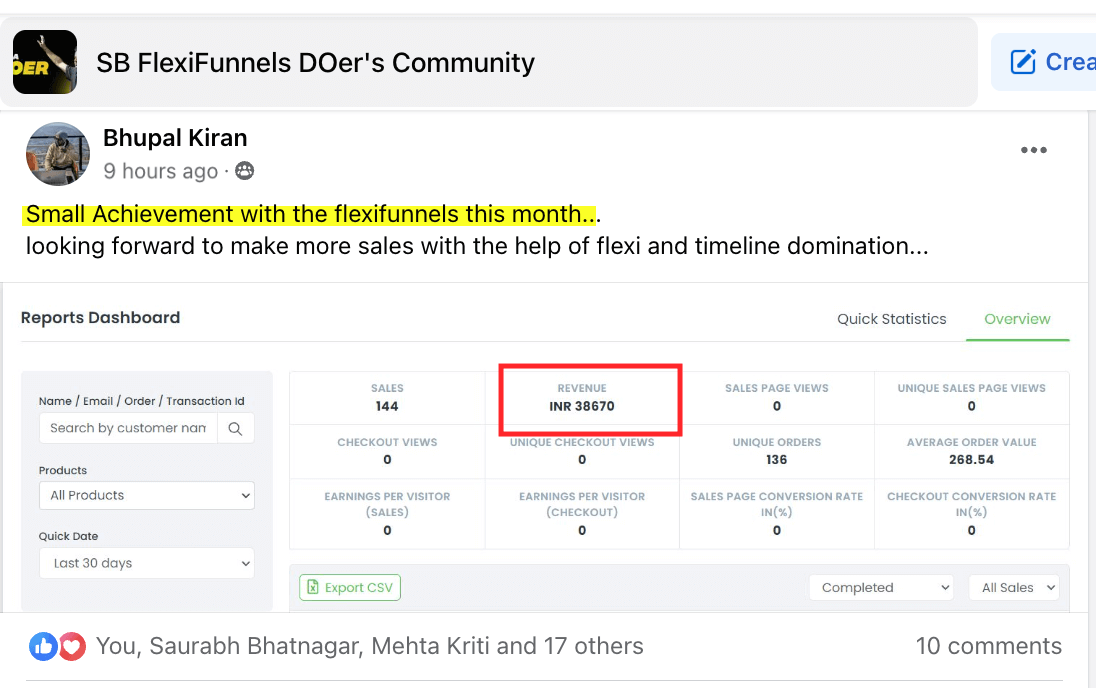The width and height of the screenshot is (1096, 688).
Task: Click the search by customer name field
Action: [128, 428]
